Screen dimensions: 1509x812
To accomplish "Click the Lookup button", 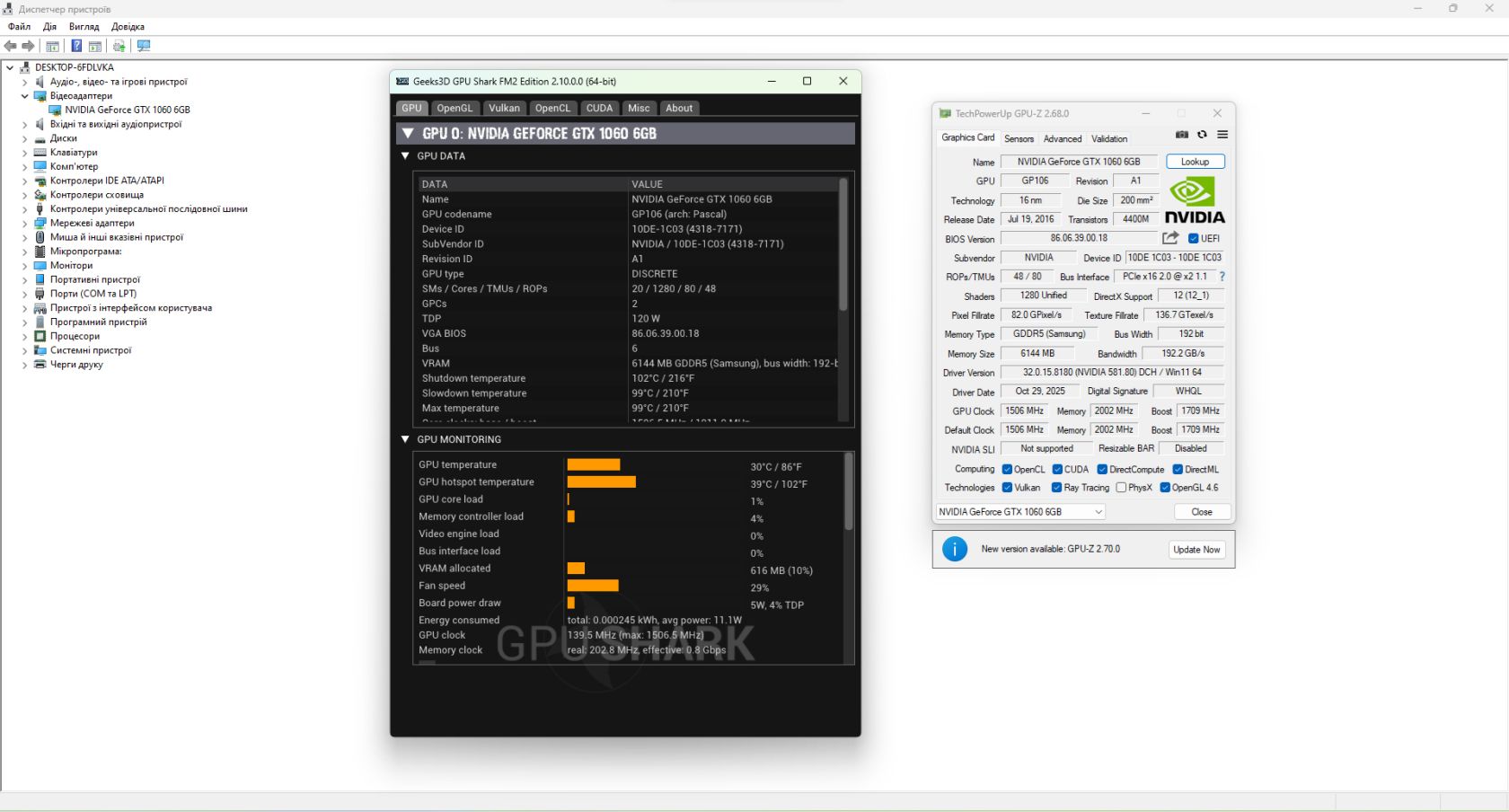I will click(x=1195, y=162).
